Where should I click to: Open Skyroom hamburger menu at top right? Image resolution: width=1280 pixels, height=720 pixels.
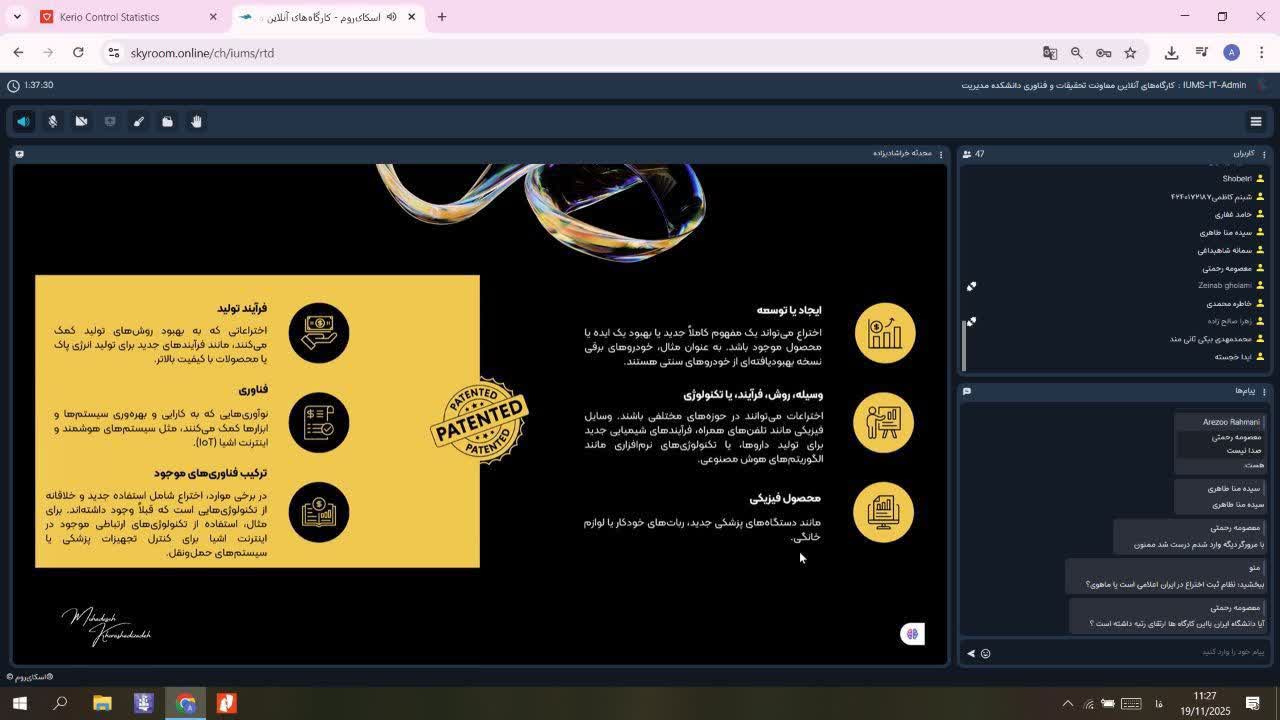click(1256, 122)
